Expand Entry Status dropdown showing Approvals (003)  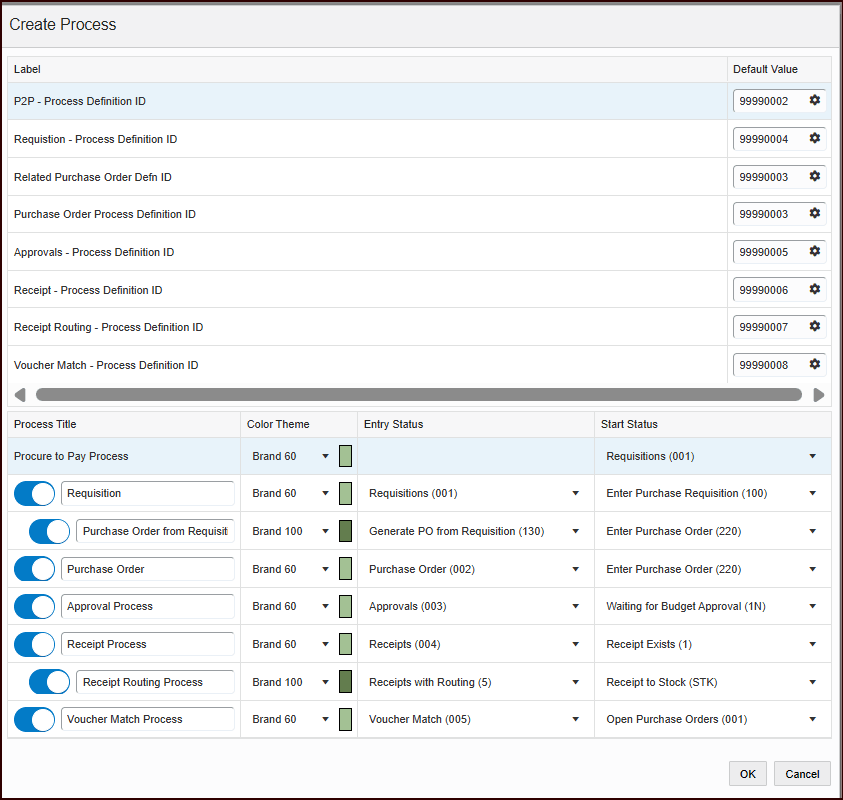[x=574, y=606]
